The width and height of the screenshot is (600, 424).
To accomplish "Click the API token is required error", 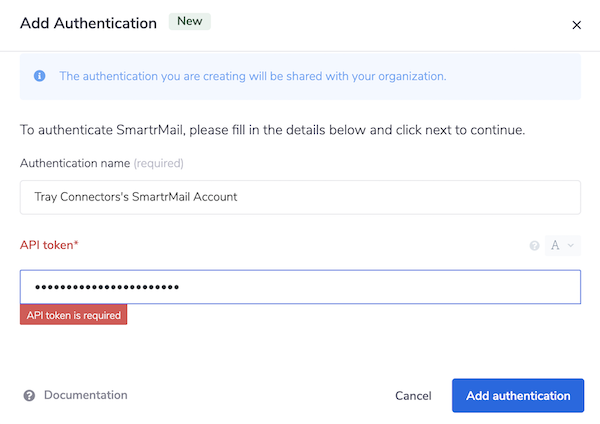I will 74,315.
